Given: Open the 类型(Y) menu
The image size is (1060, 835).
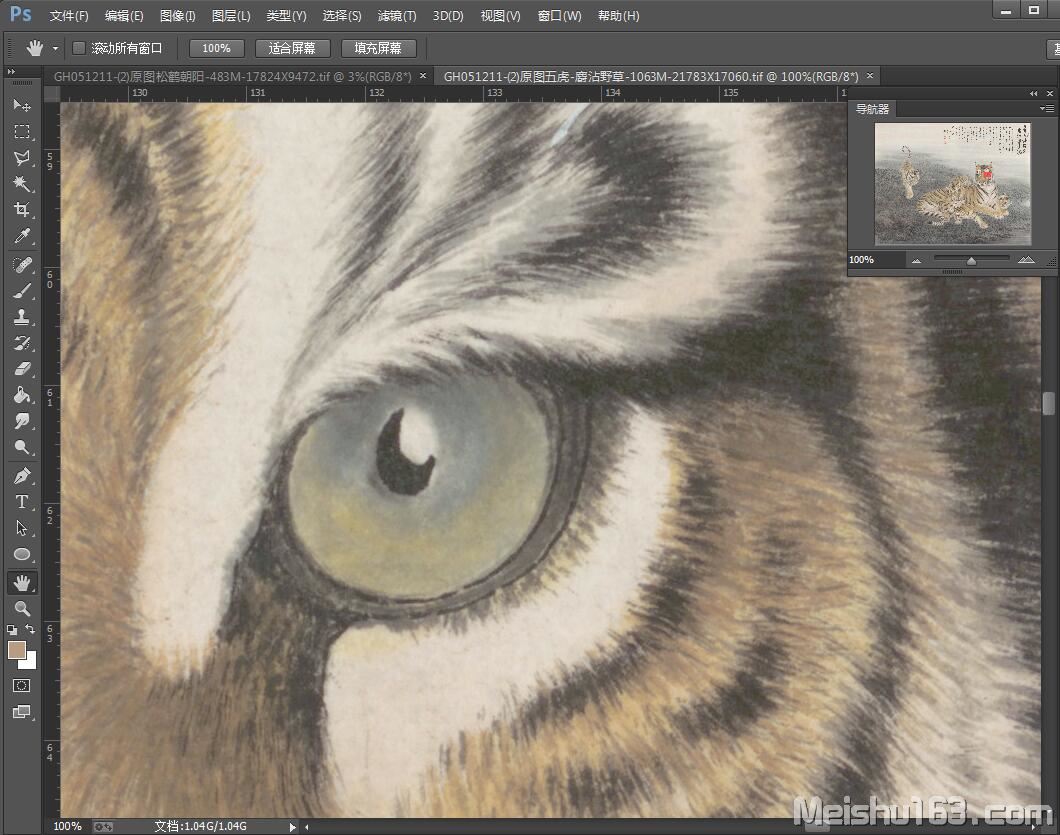Looking at the screenshot, I should pos(287,16).
